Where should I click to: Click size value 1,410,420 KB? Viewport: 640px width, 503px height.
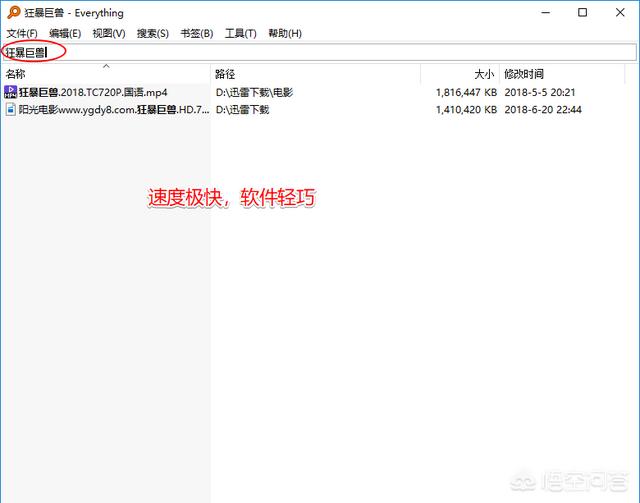466,109
